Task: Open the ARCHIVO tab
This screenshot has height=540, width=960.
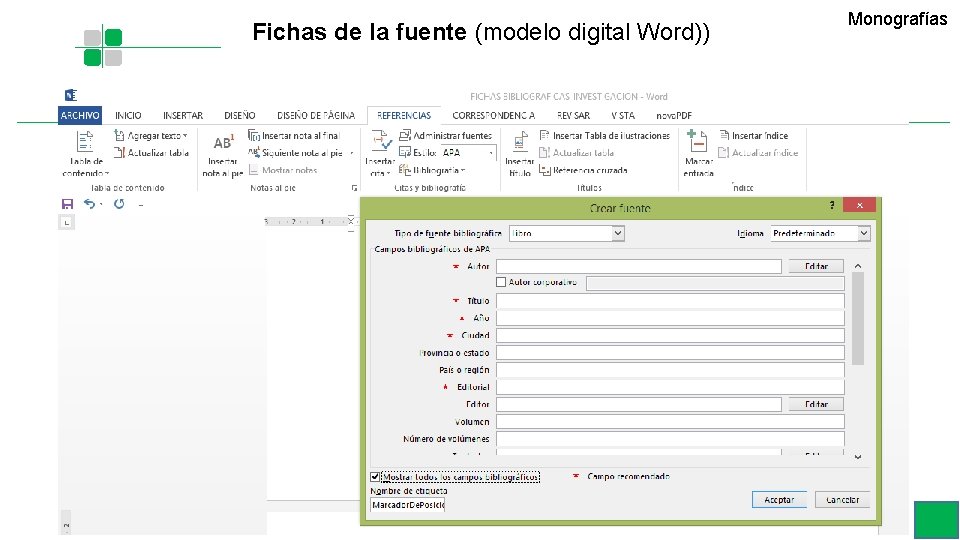Action: pos(80,115)
